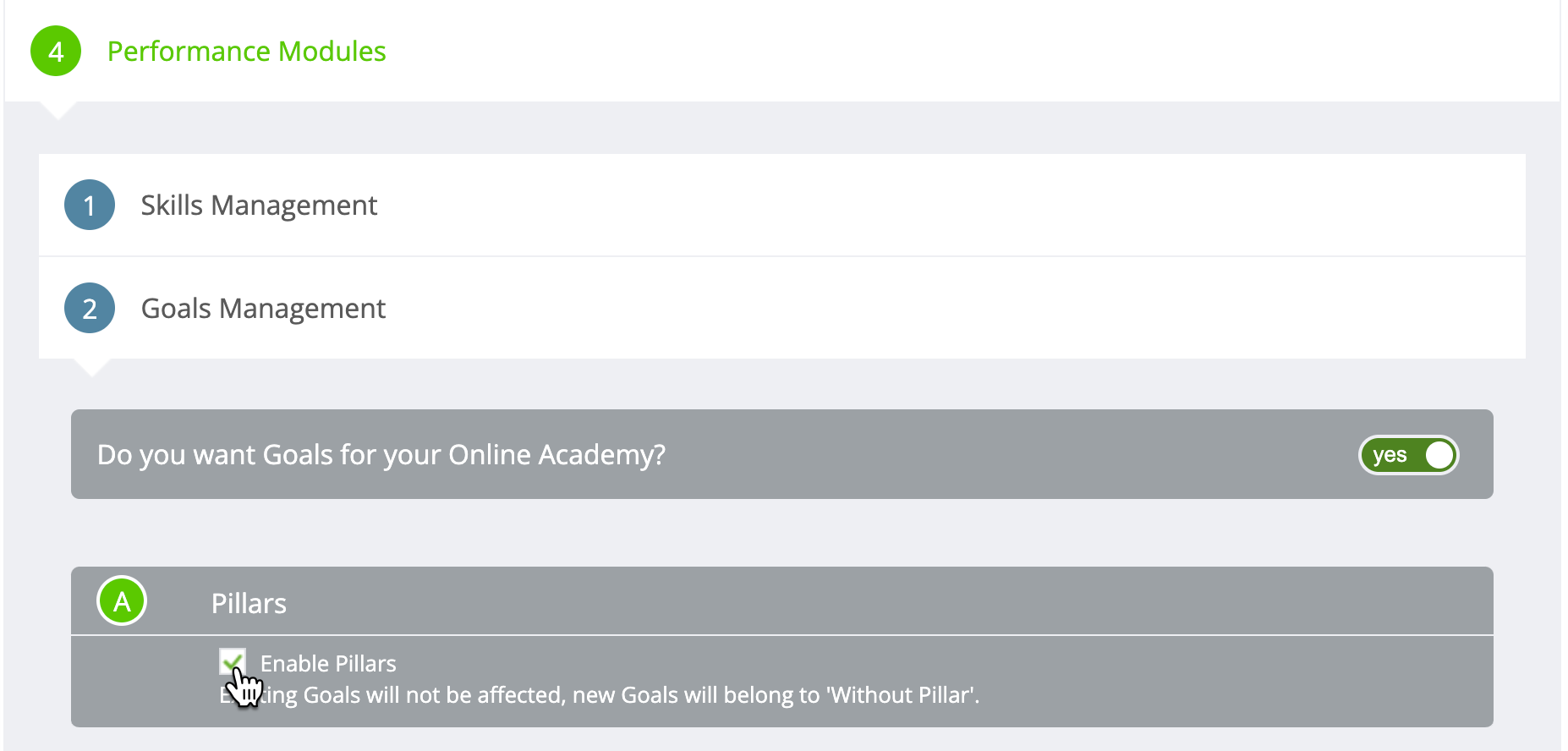Click blank area of Goals Management row
The image size is (1568, 751).
coord(930,309)
